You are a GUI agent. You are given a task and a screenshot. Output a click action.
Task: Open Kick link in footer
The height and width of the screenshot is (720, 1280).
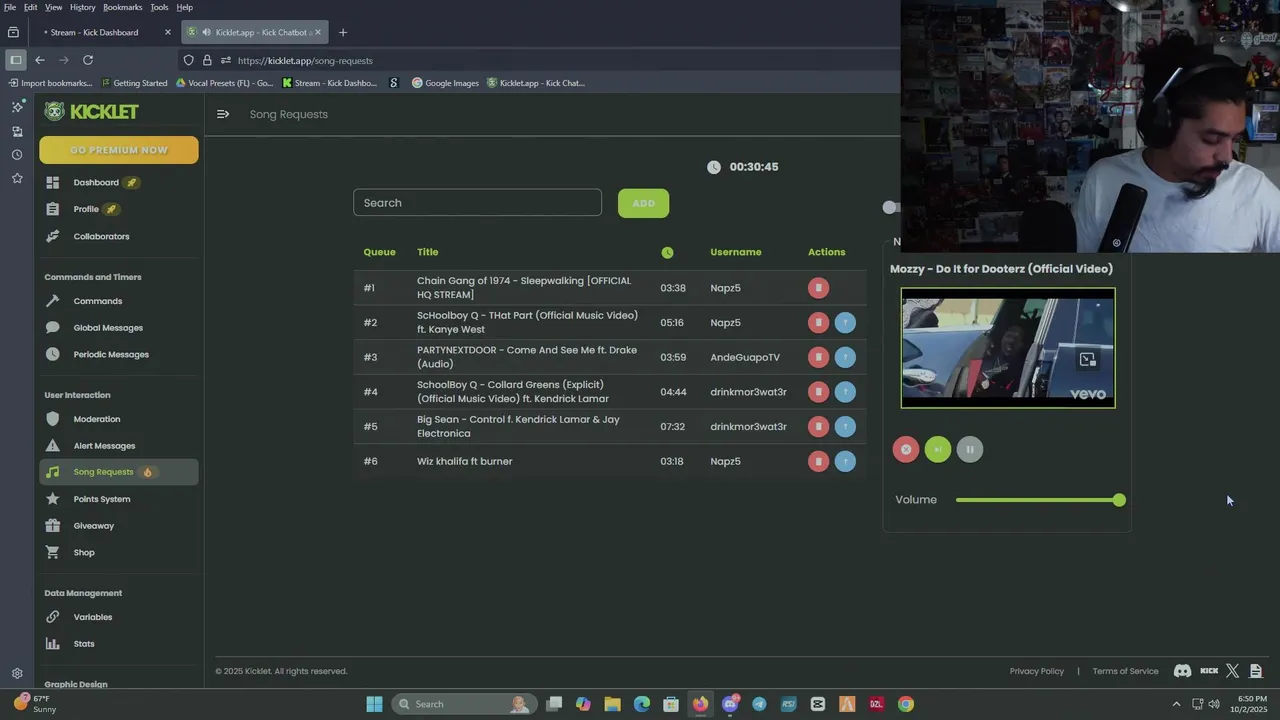[1209, 671]
